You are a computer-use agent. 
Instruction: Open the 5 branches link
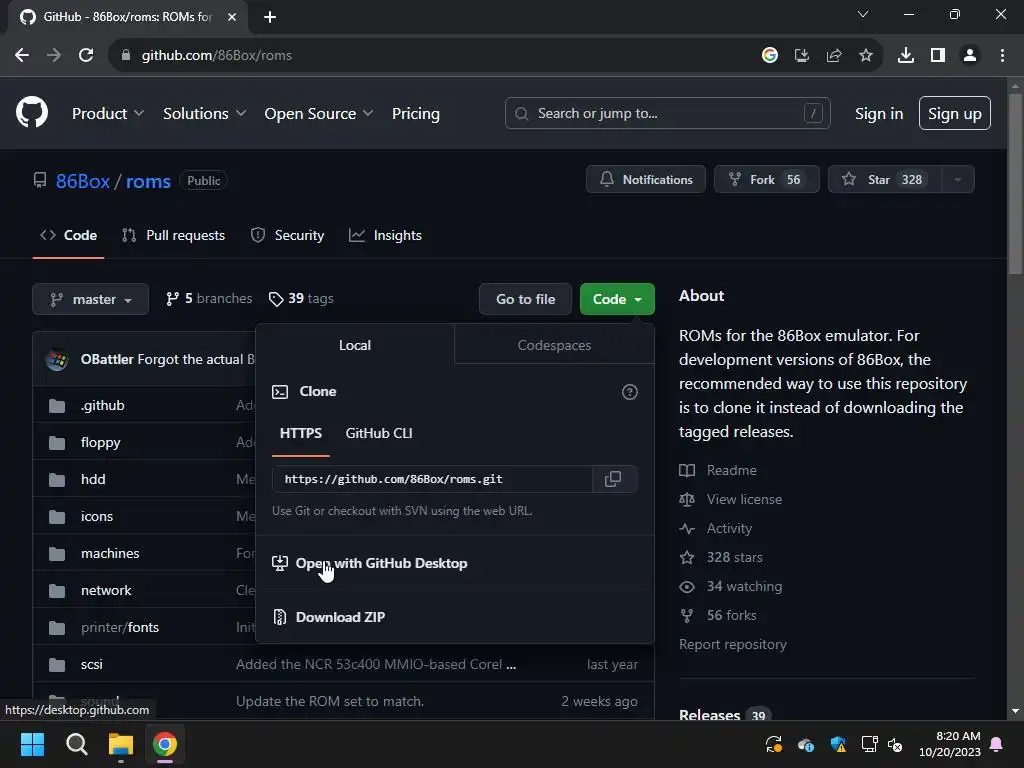pos(209,298)
